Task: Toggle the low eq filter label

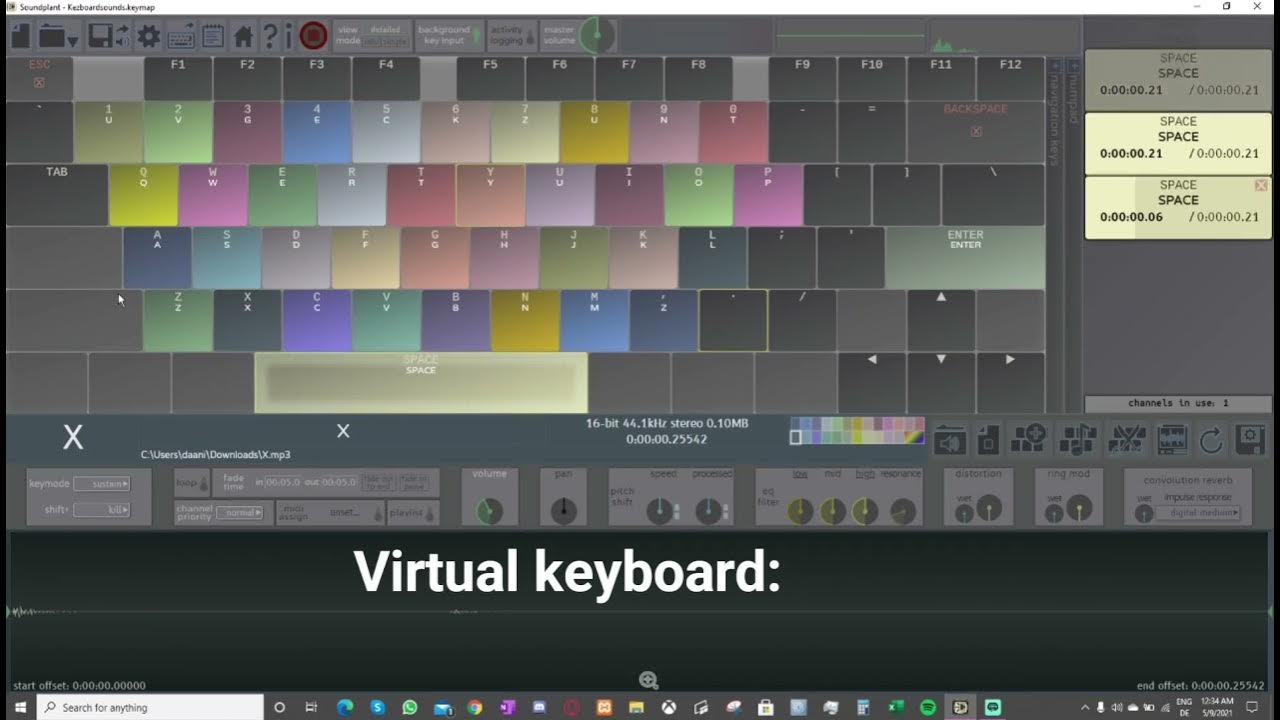Action: (800, 474)
